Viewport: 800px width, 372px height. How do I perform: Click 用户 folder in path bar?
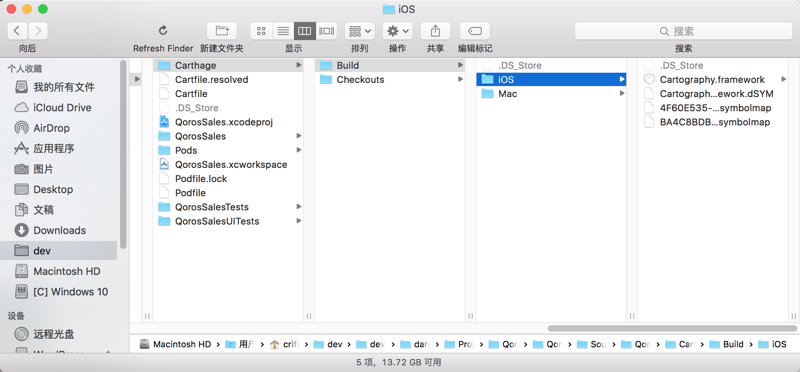[240, 344]
